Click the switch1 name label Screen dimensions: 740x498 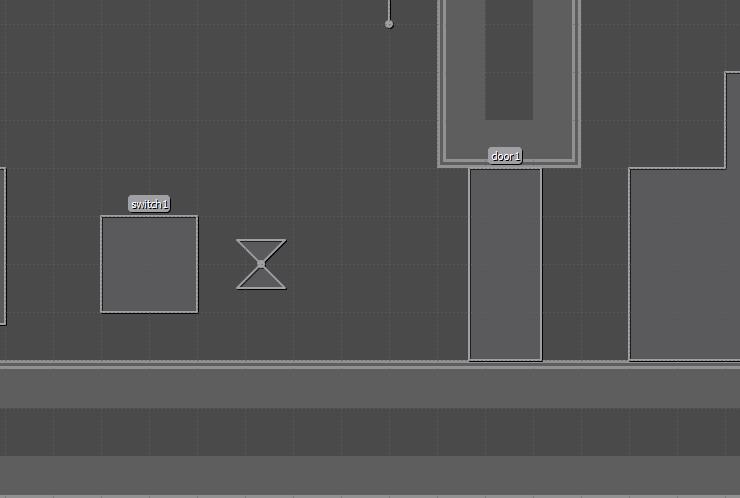click(x=149, y=204)
